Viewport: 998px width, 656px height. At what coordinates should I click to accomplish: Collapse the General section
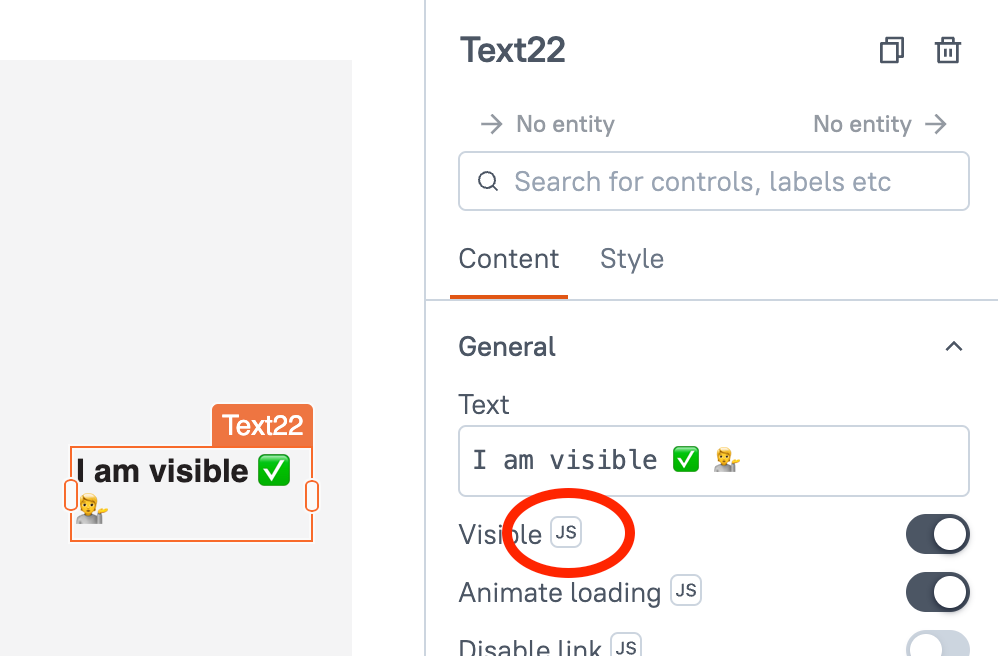click(953, 346)
